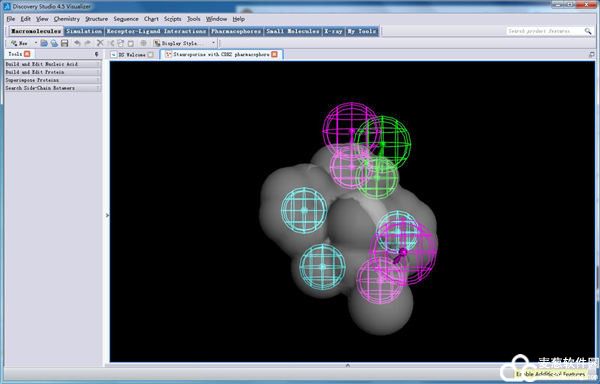The width and height of the screenshot is (600, 384).
Task: Expand bottom panel with up arrow
Action: click(x=347, y=365)
